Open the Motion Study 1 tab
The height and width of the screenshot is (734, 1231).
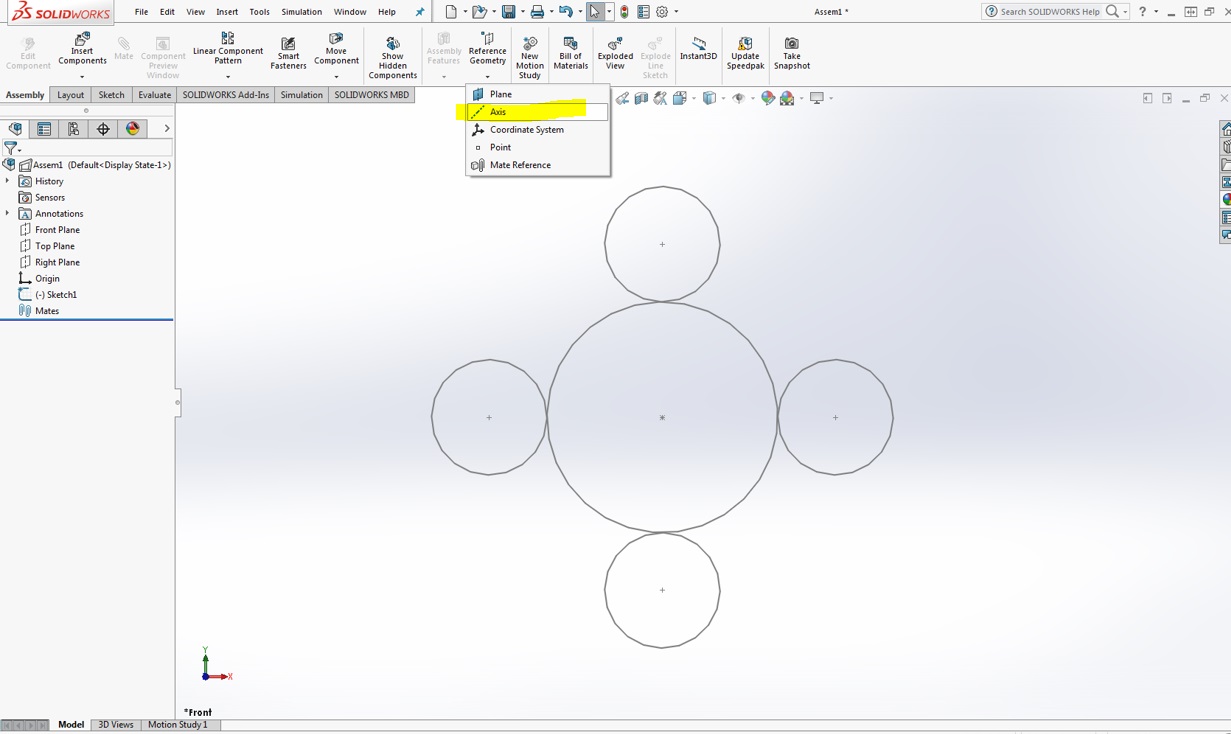coord(177,725)
